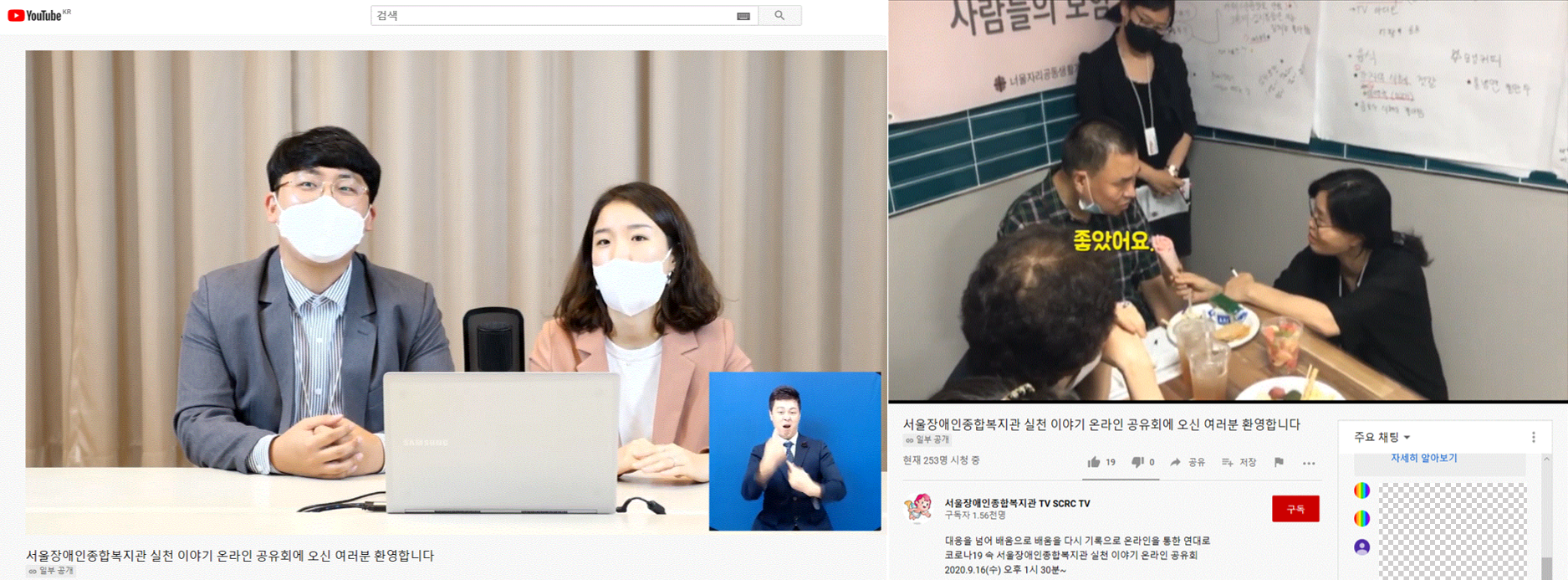
Task: Open the on-screen keyboard in search bar
Action: pos(743,16)
